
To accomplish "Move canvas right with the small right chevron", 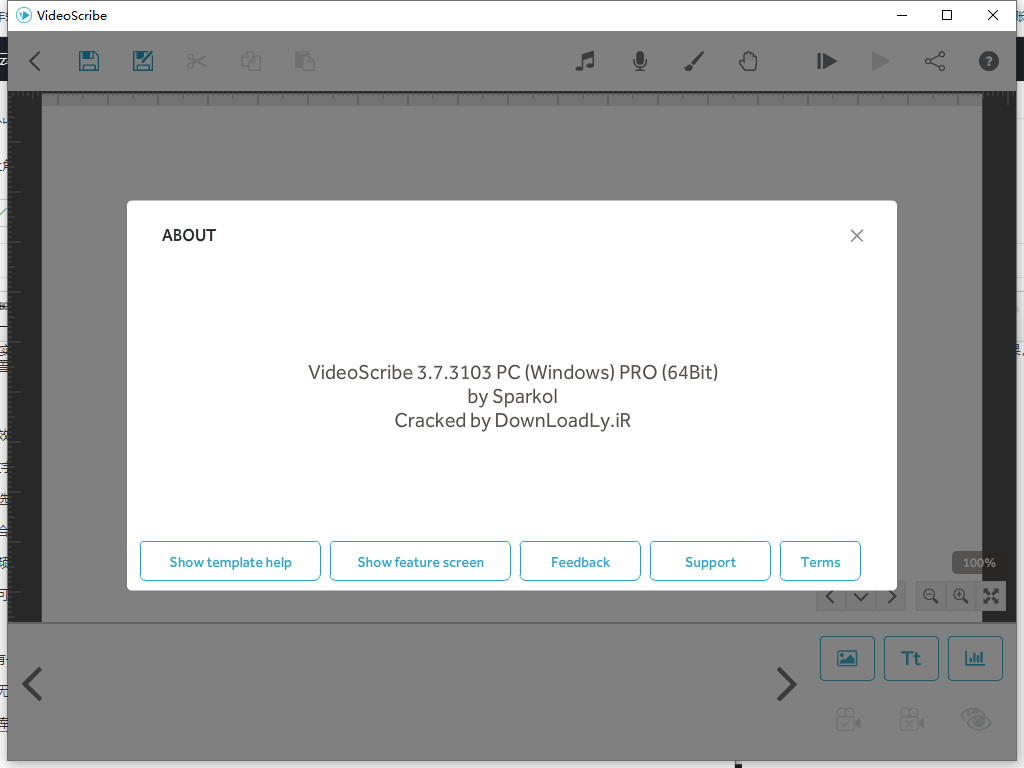I will (x=891, y=597).
